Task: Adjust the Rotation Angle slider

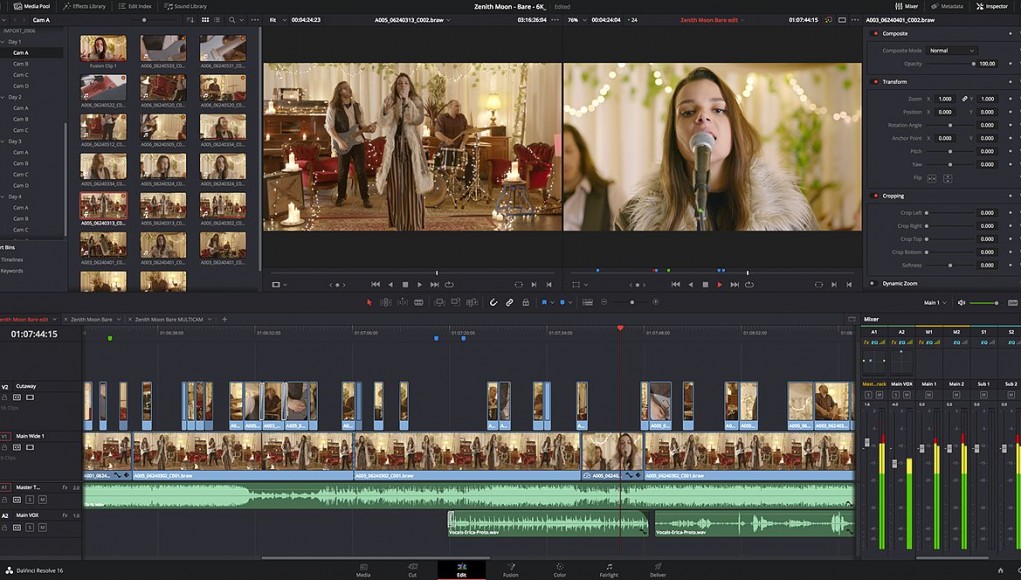Action: click(x=951, y=125)
